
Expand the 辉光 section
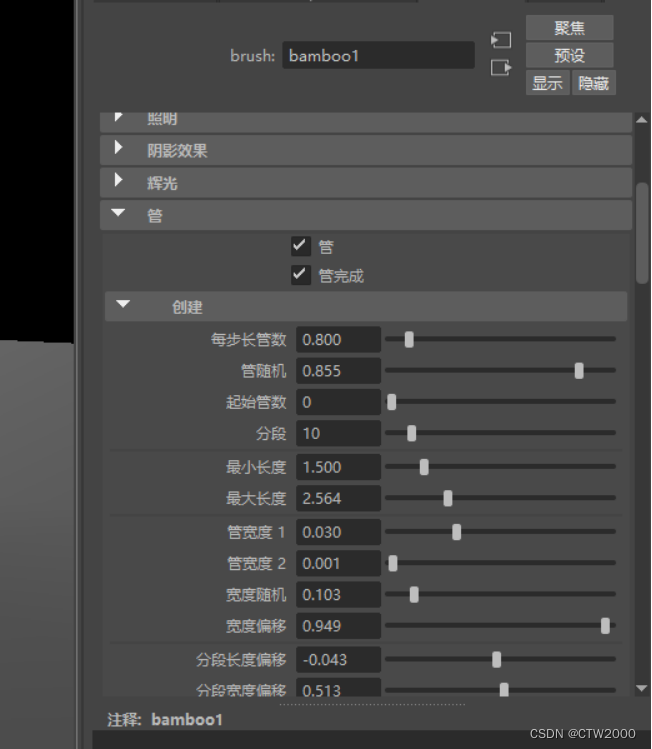(x=366, y=182)
